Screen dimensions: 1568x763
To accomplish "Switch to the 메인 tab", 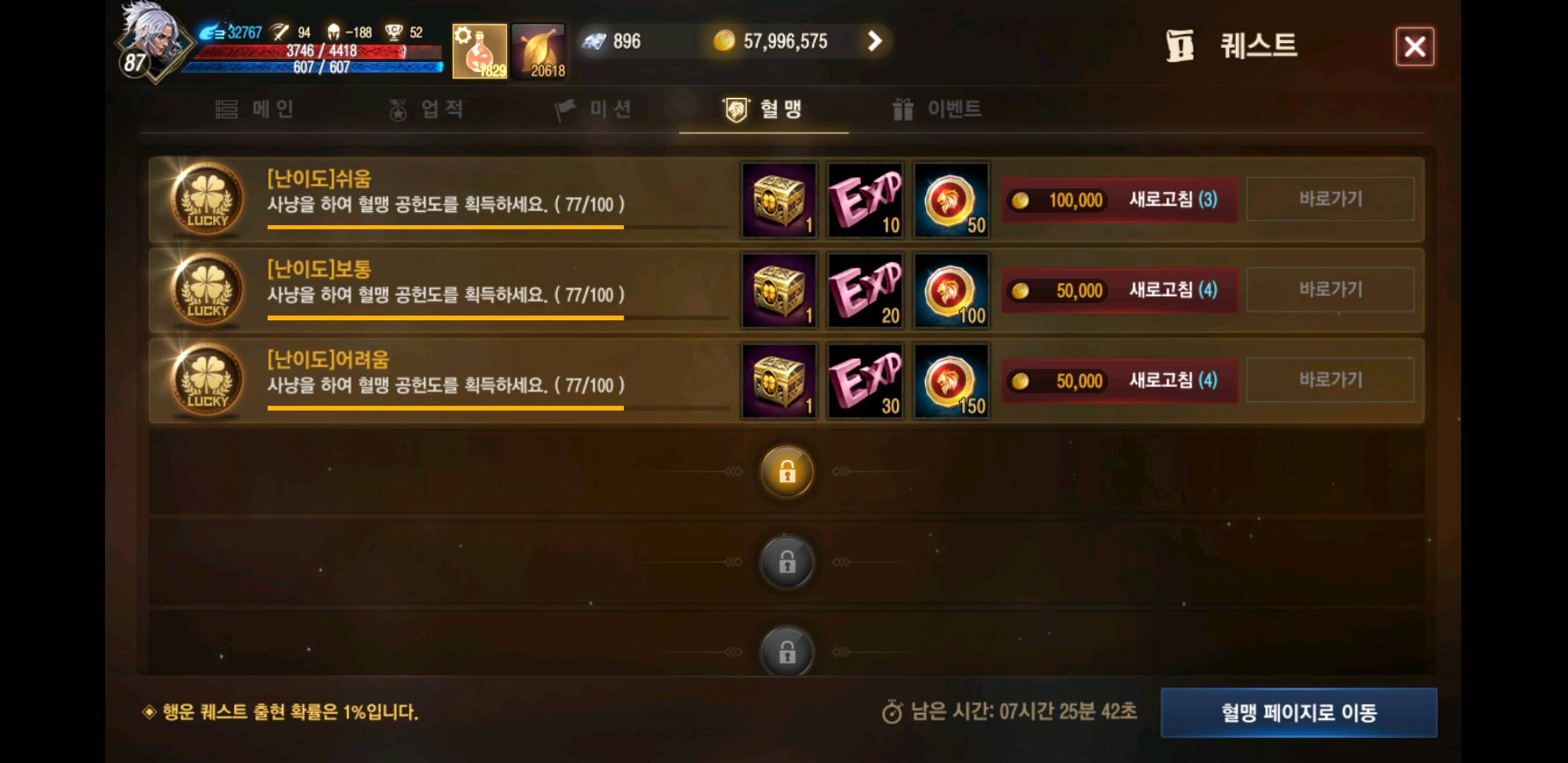I will tap(254, 109).
